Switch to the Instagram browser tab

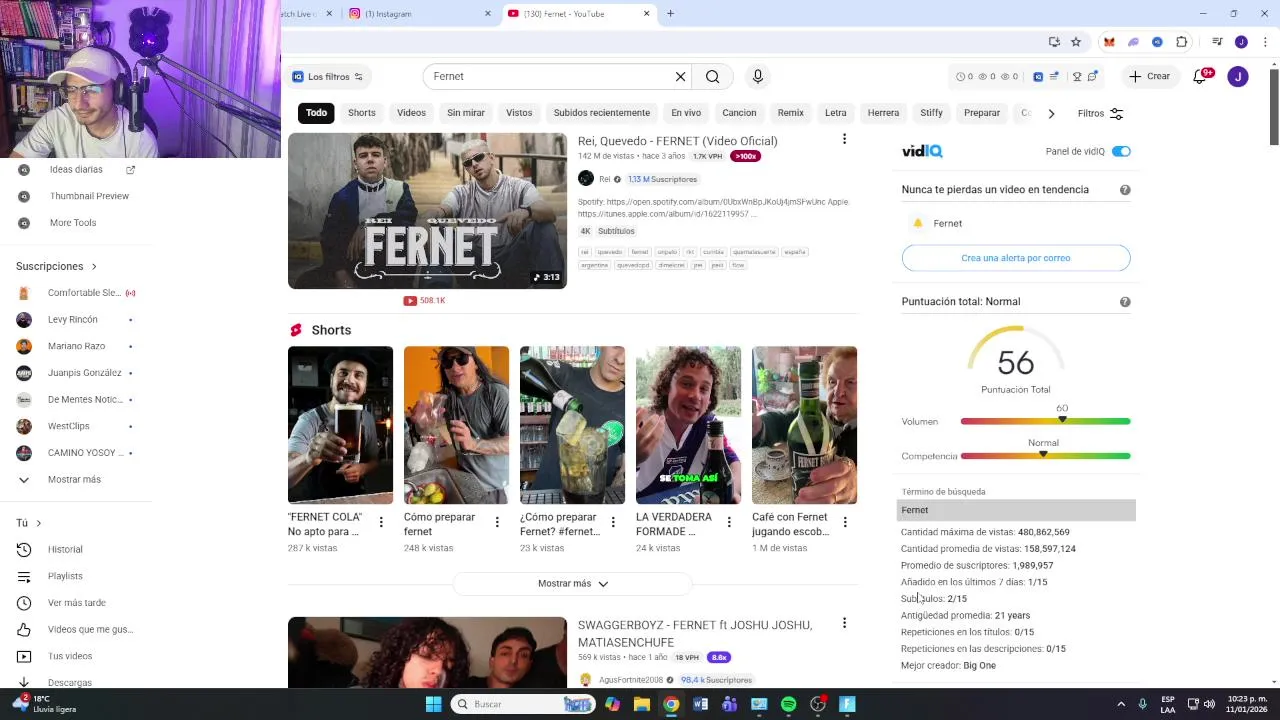[418, 14]
